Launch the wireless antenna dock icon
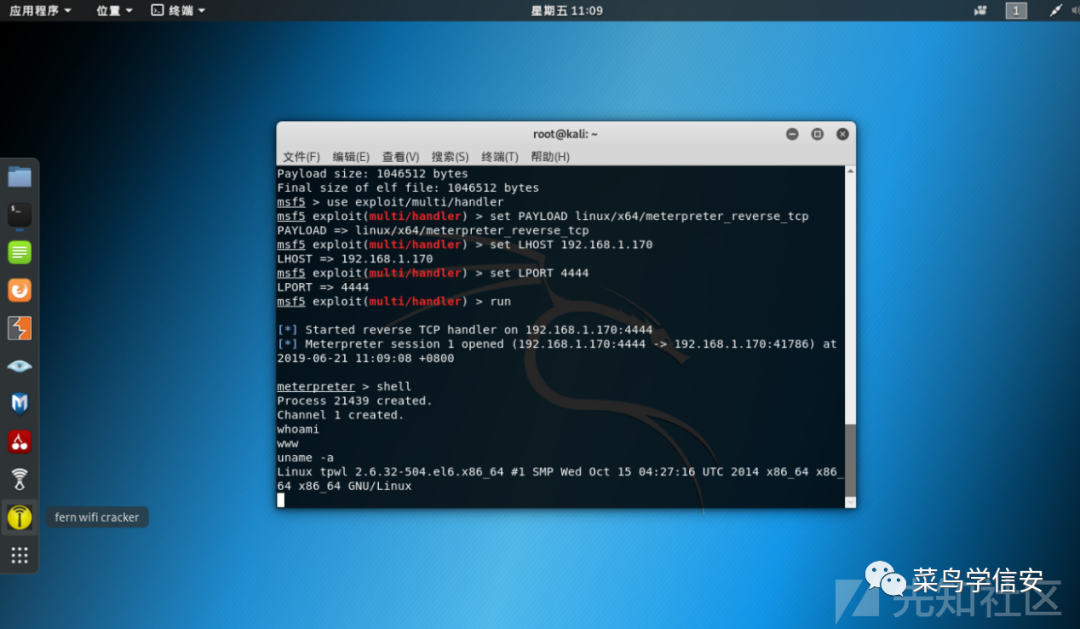Screen dimensions: 1080x629 [19, 479]
